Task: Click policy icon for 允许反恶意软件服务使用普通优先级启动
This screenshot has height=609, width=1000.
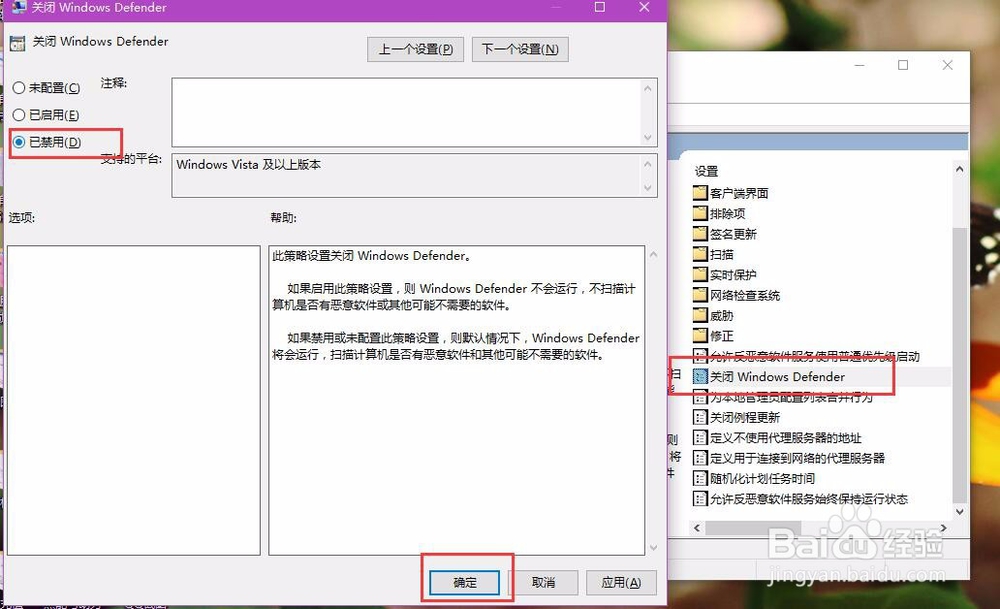Action: coord(700,356)
